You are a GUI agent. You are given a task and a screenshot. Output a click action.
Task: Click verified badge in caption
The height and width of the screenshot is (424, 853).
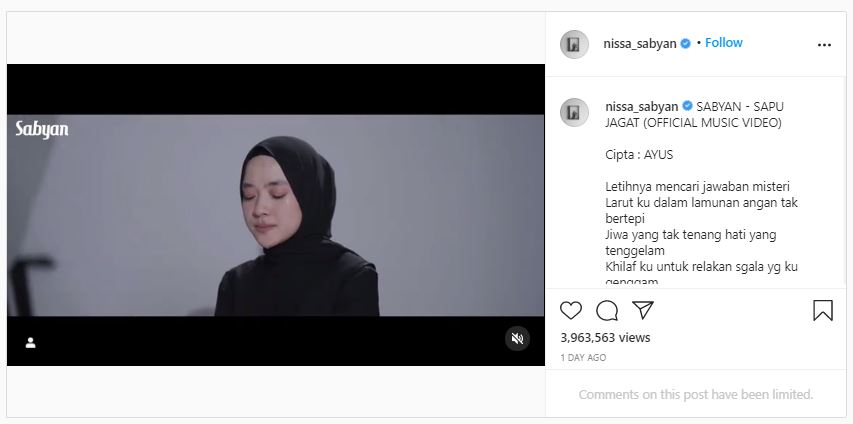coord(687,106)
